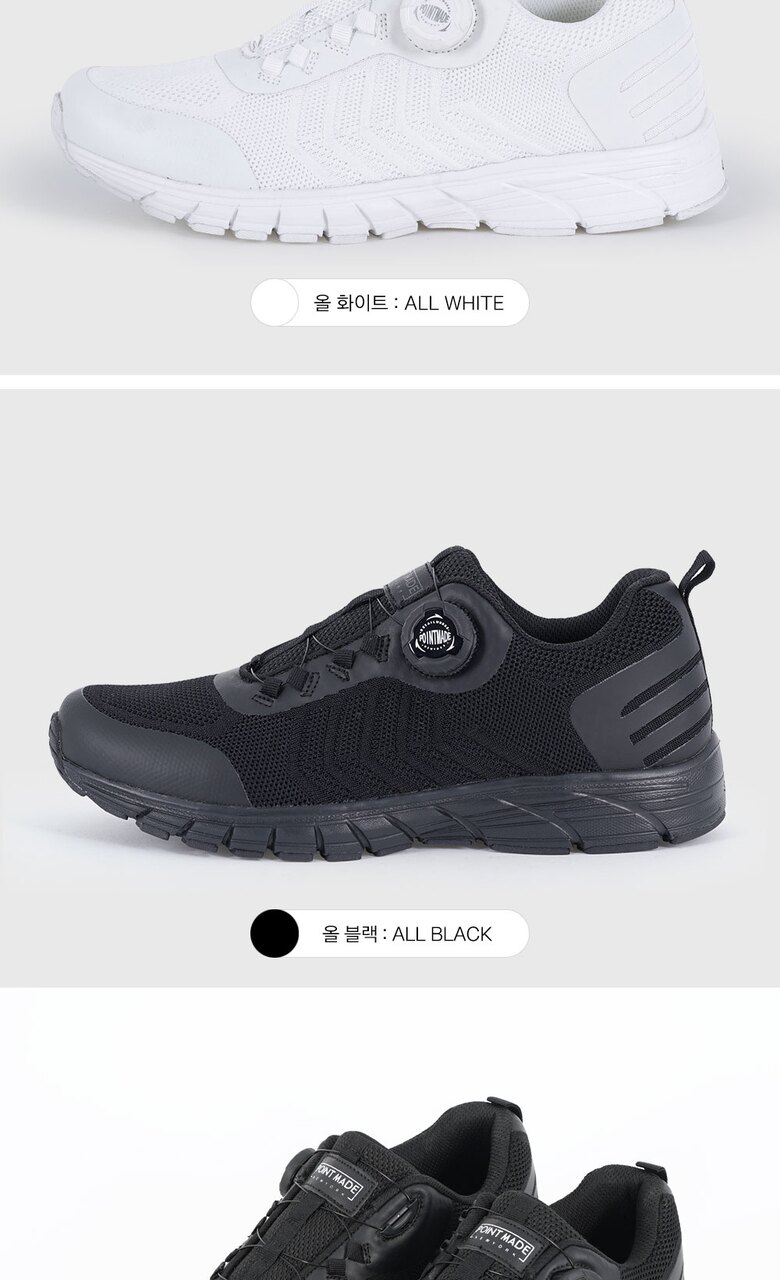Select the black color swatch circle
Screen dimensions: 780x1280
[275, 934]
